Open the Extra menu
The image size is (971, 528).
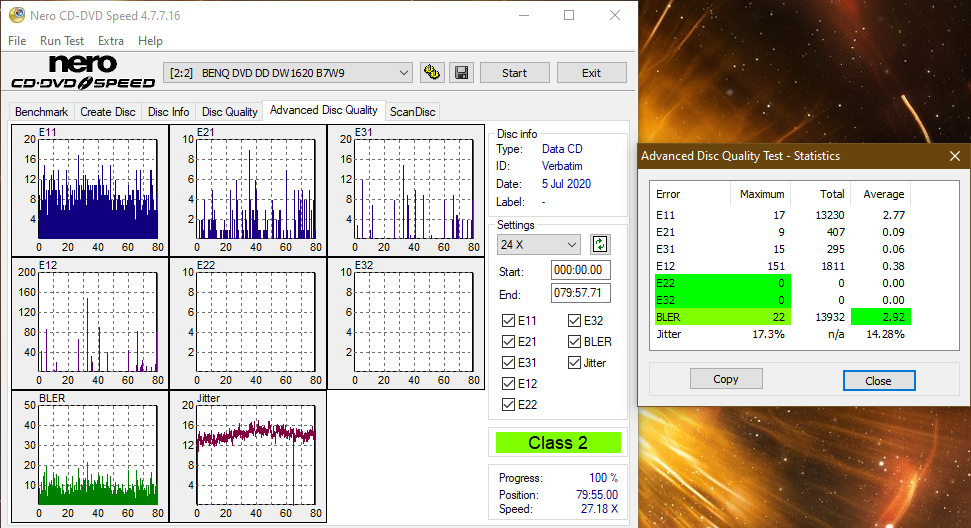click(x=111, y=41)
